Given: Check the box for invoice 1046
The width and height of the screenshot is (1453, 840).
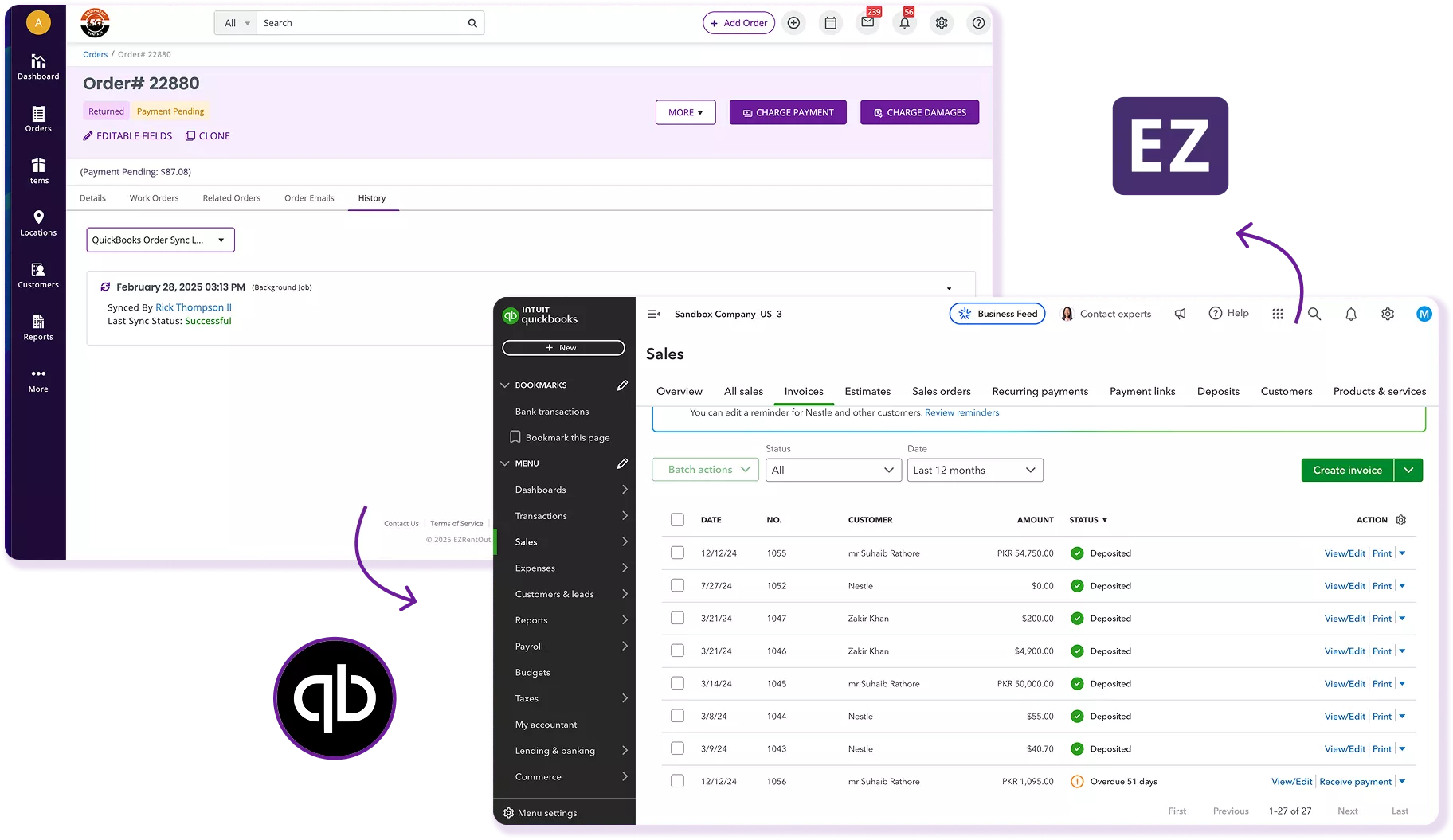Looking at the screenshot, I should pos(677,651).
